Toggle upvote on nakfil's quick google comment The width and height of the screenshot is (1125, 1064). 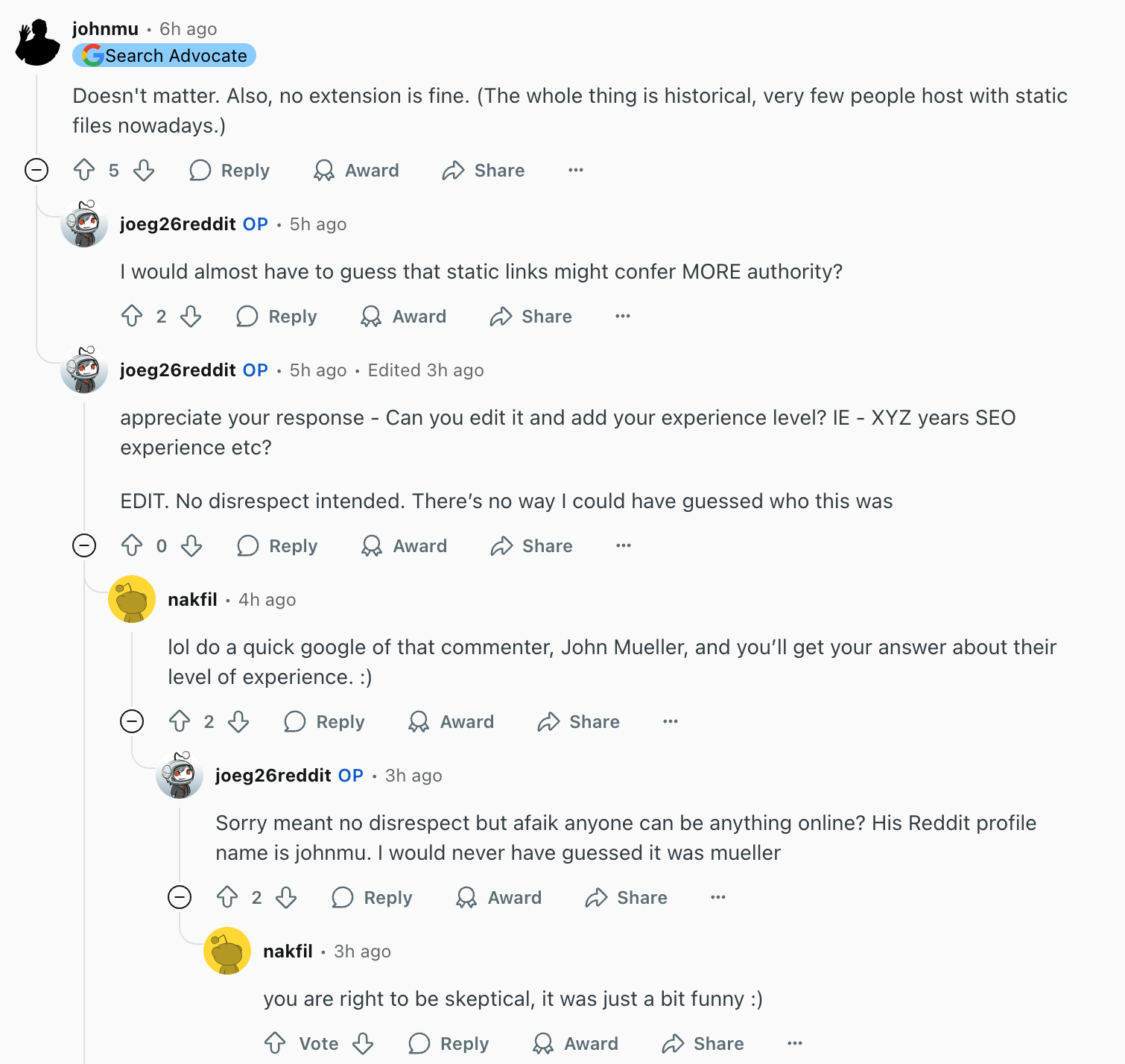pyautogui.click(x=179, y=721)
